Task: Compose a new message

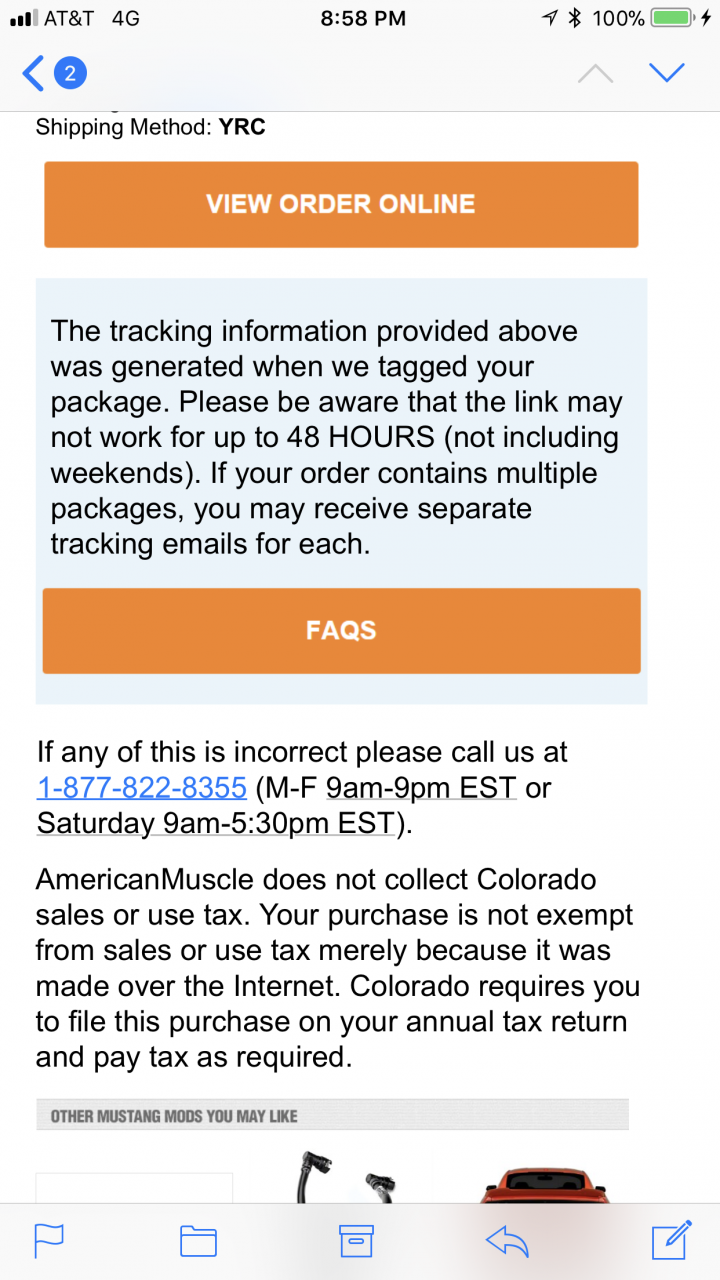Action: pos(671,1238)
